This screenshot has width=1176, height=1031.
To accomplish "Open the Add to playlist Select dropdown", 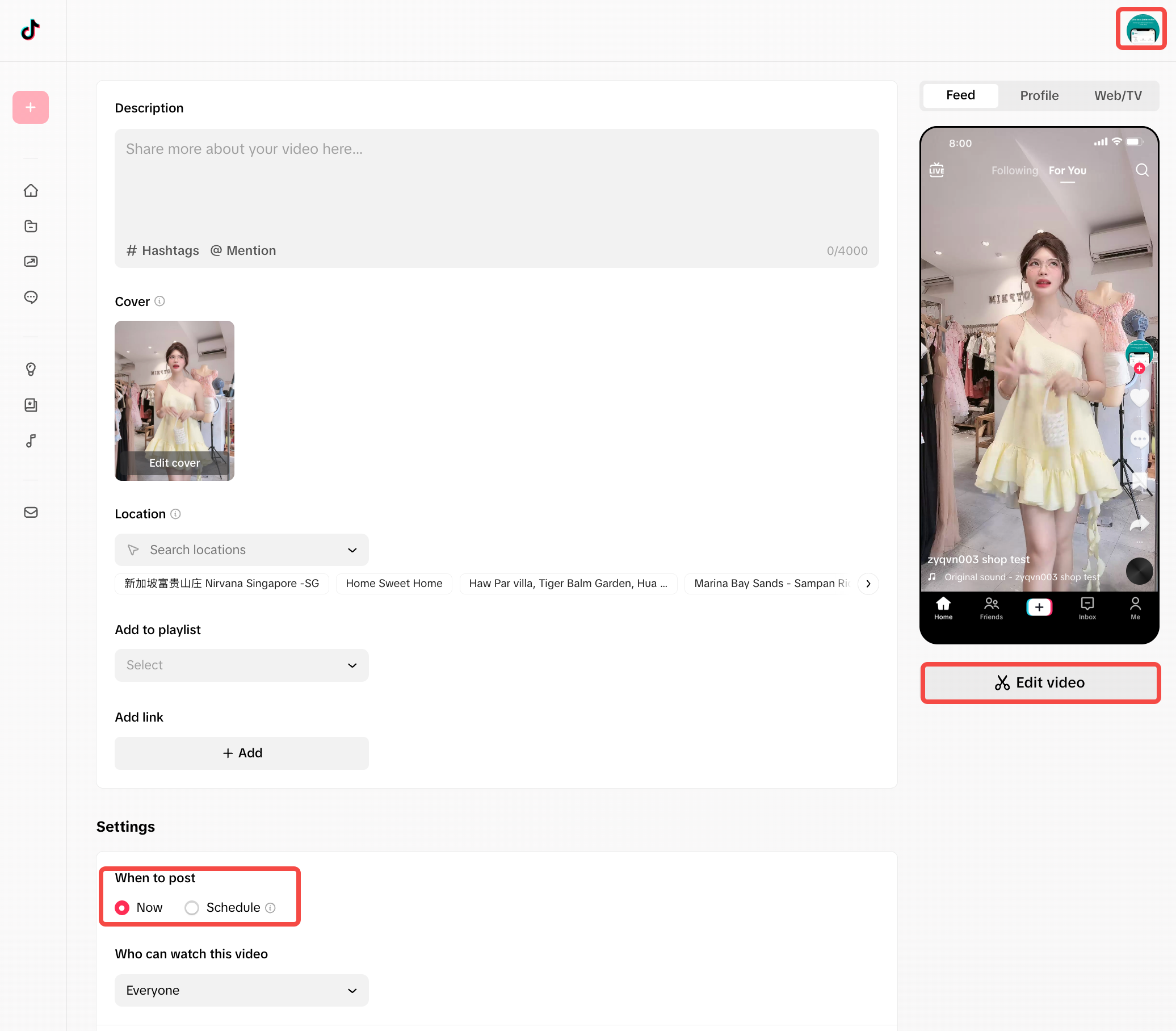I will [x=242, y=665].
